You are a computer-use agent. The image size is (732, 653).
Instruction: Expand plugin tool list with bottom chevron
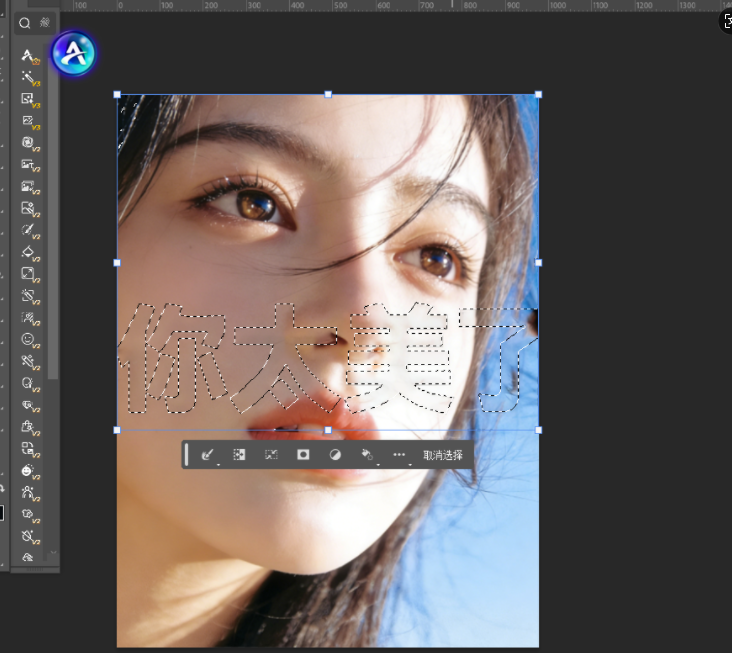53,553
